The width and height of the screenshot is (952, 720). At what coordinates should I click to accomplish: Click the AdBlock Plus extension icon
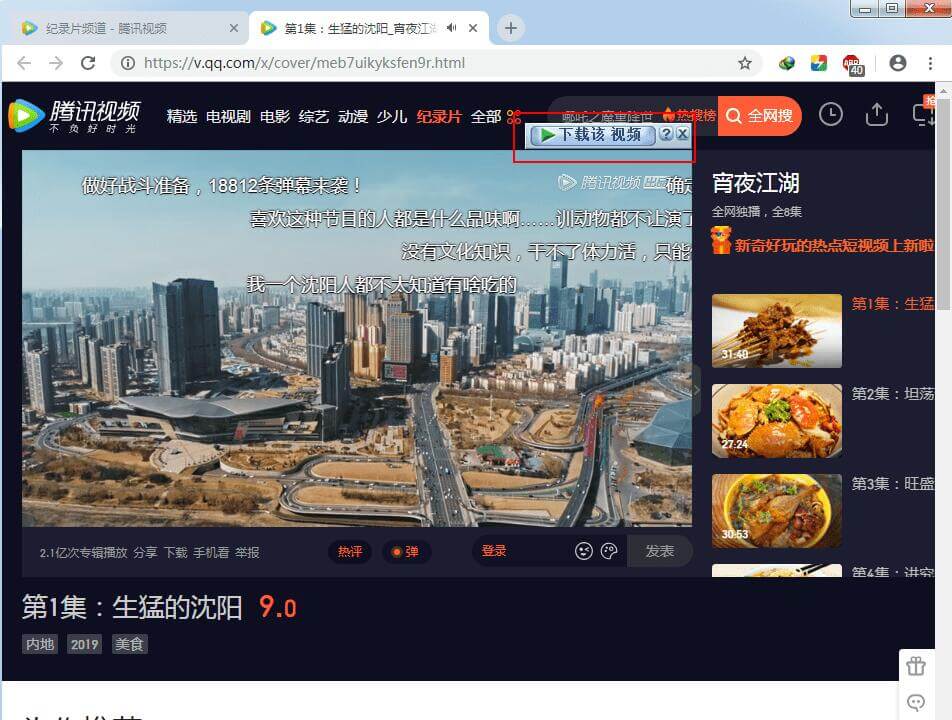tap(852, 64)
